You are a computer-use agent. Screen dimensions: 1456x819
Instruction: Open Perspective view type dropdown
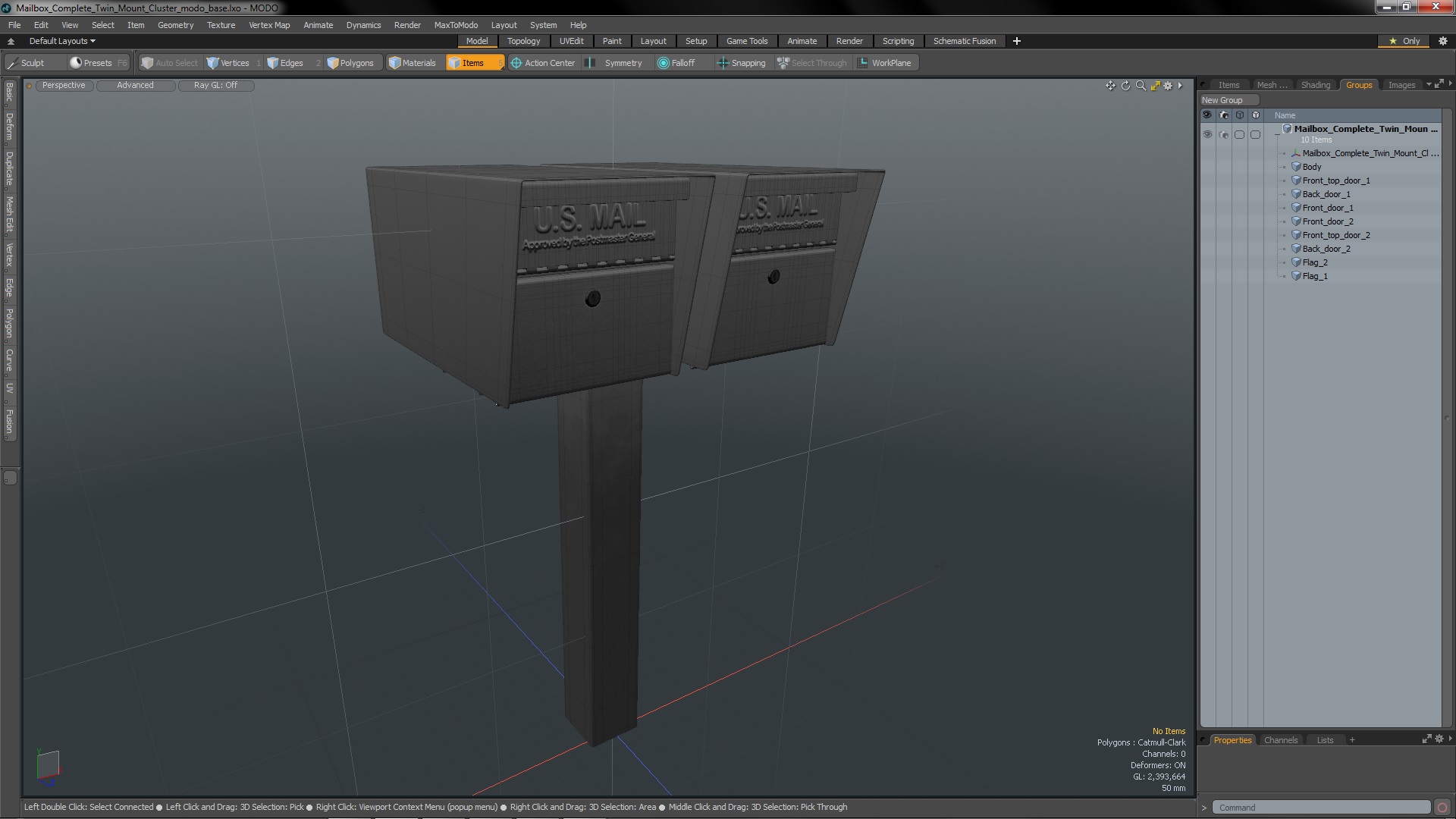tap(64, 85)
